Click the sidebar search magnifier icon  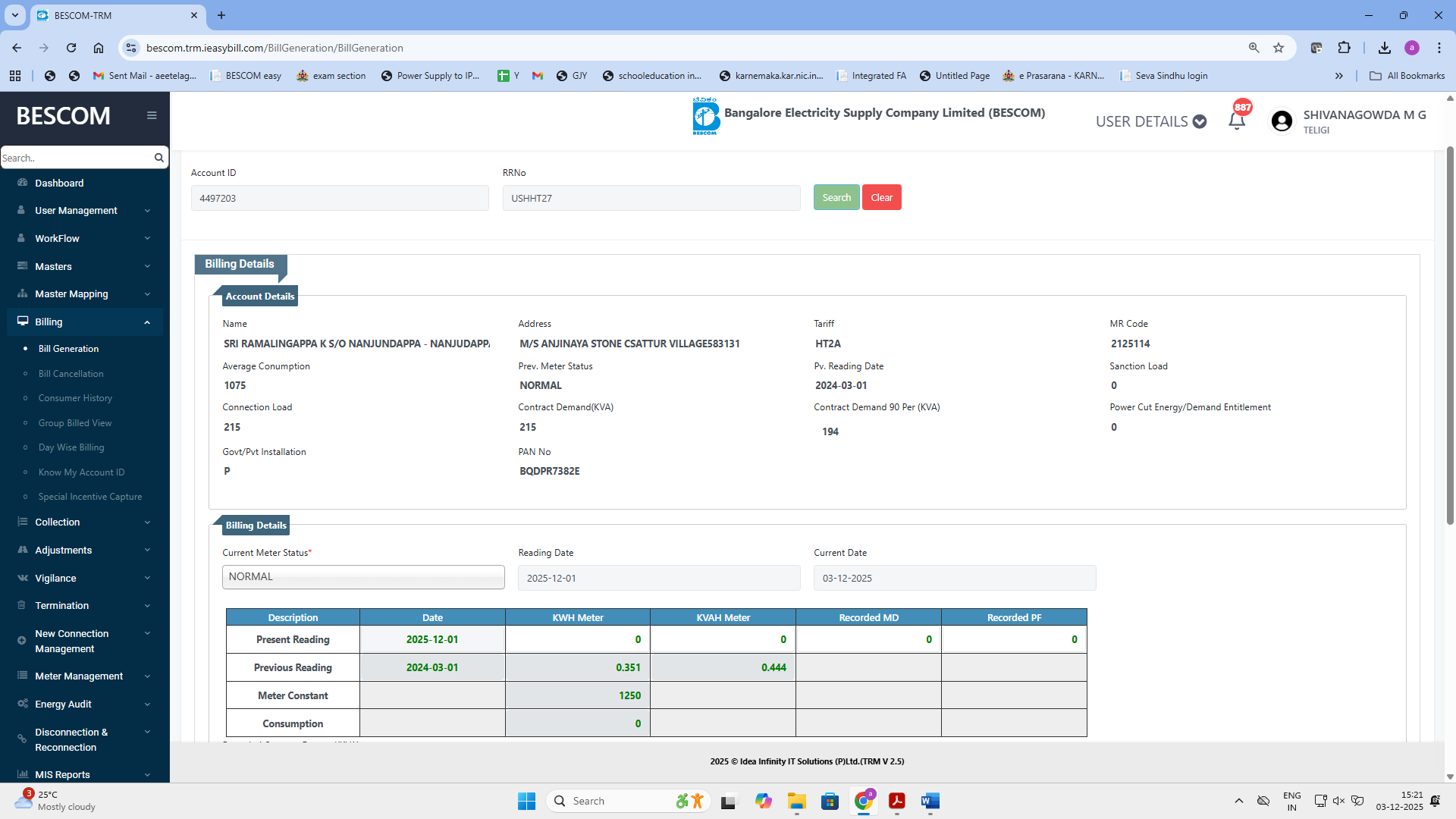[x=159, y=158]
